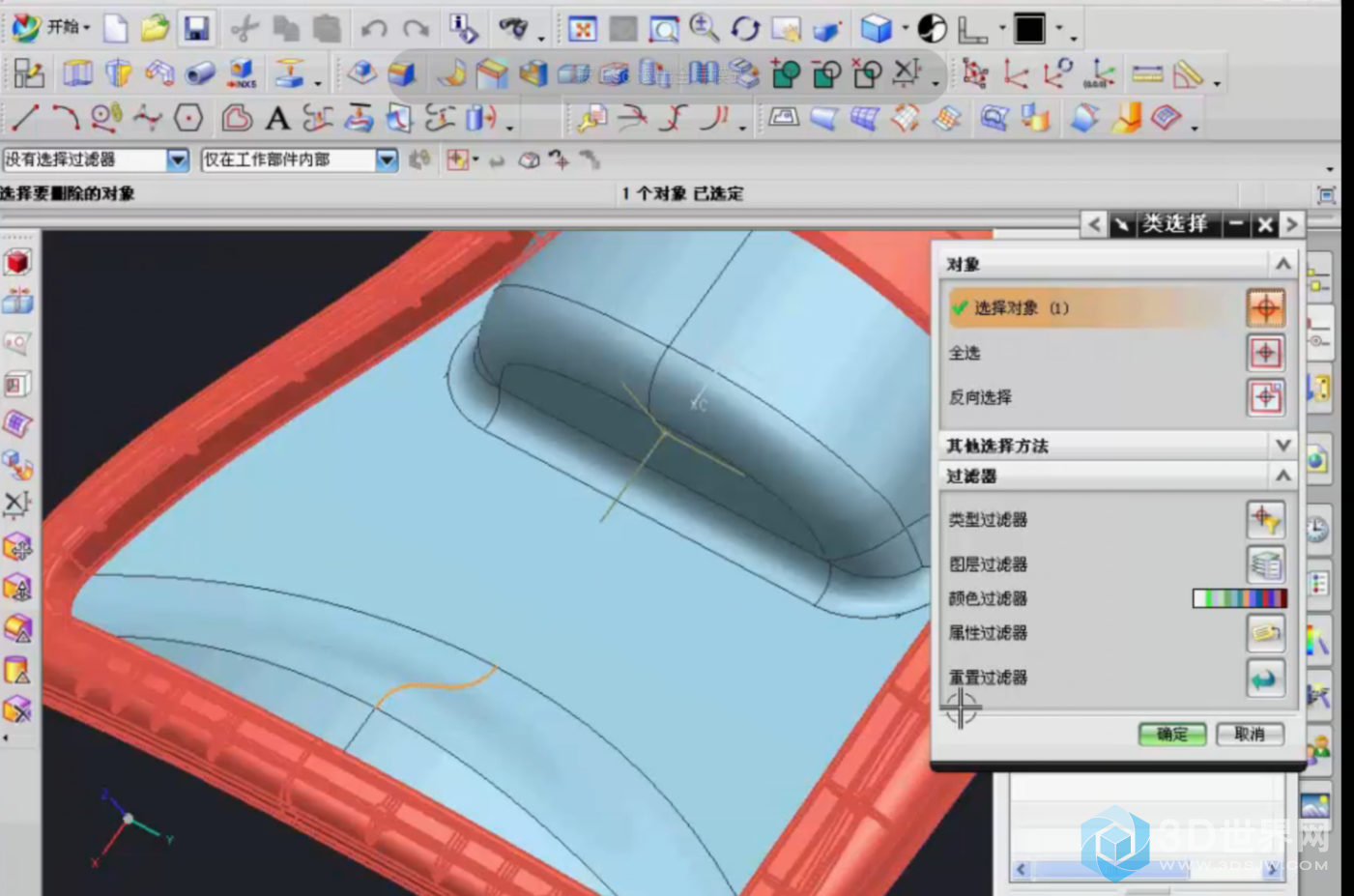This screenshot has width=1354, height=896.
Task: Click the fullscreen toggle icon near status line
Action: click(1327, 194)
